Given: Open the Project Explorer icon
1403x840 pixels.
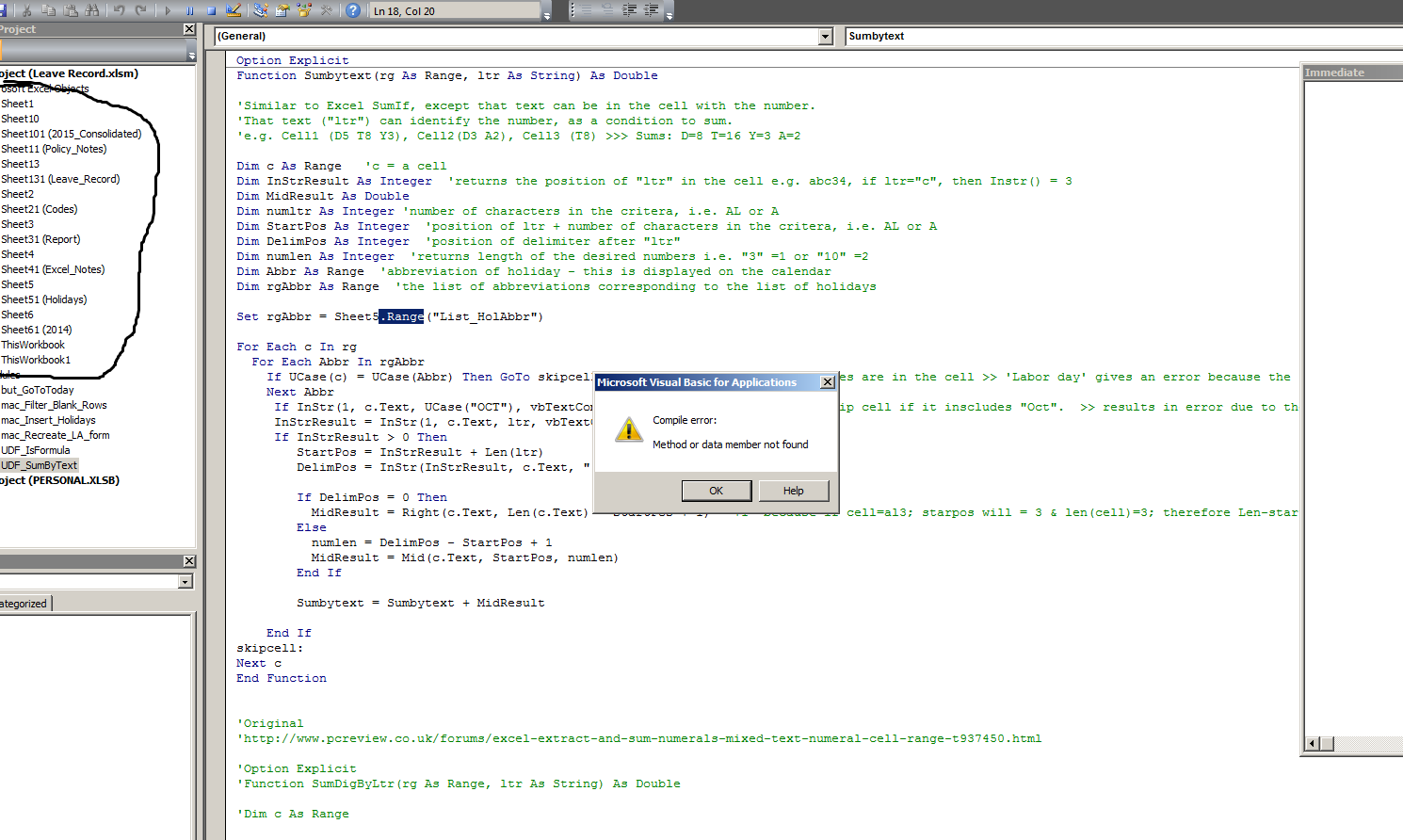Looking at the screenshot, I should coord(262,10).
